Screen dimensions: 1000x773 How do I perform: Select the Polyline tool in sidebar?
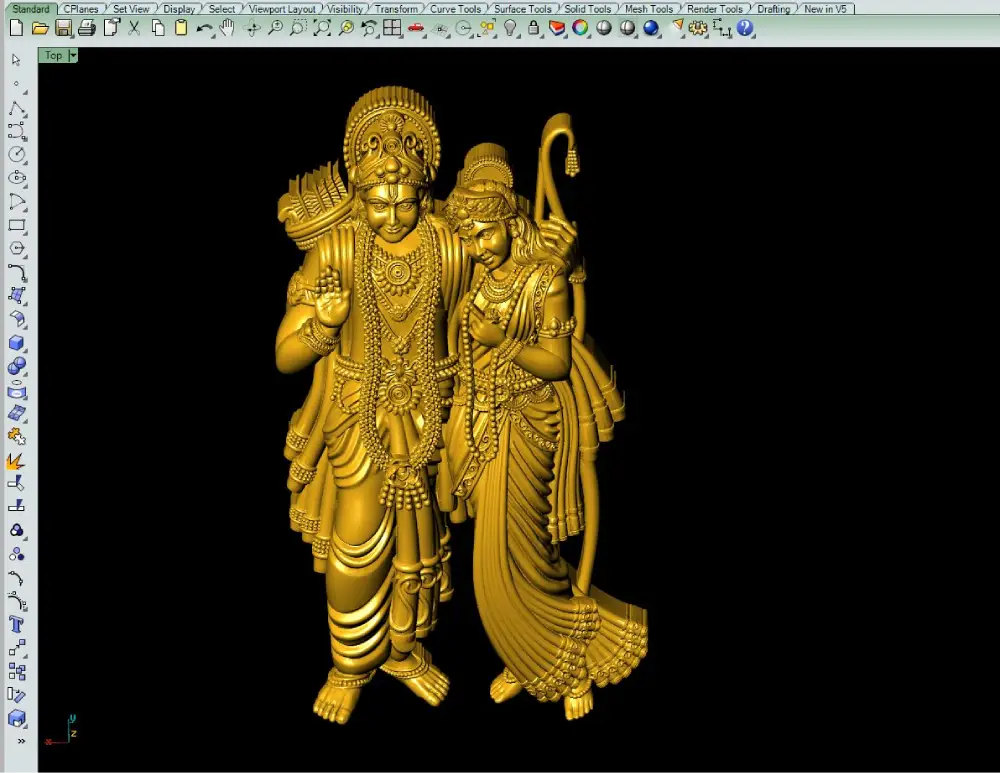[17, 108]
